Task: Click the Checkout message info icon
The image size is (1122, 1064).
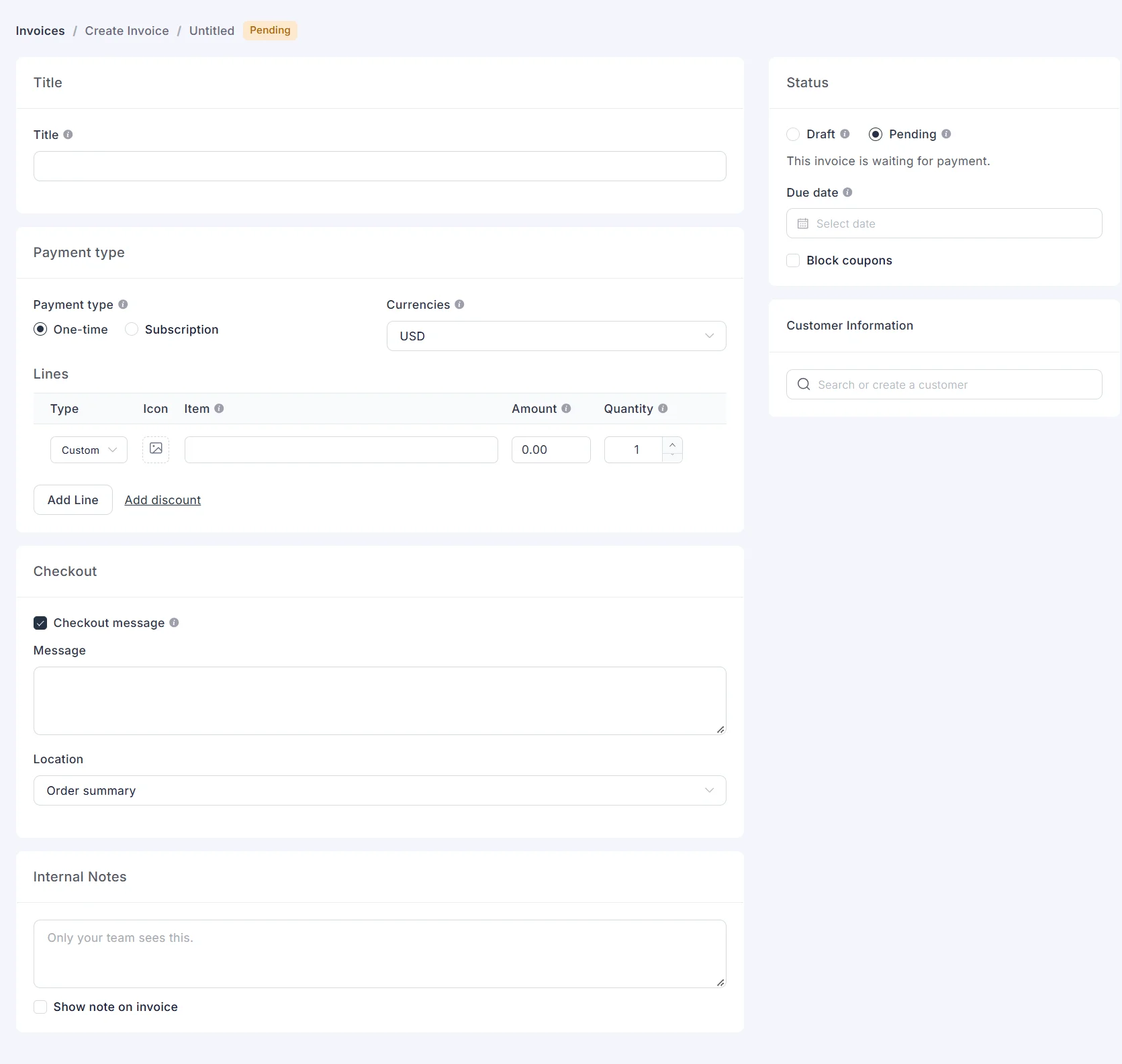Action: [x=174, y=622]
